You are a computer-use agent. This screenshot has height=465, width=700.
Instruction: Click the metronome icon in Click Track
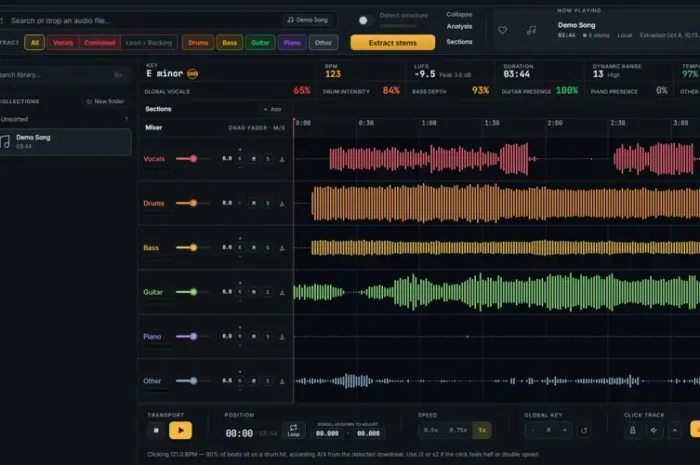(x=633, y=431)
